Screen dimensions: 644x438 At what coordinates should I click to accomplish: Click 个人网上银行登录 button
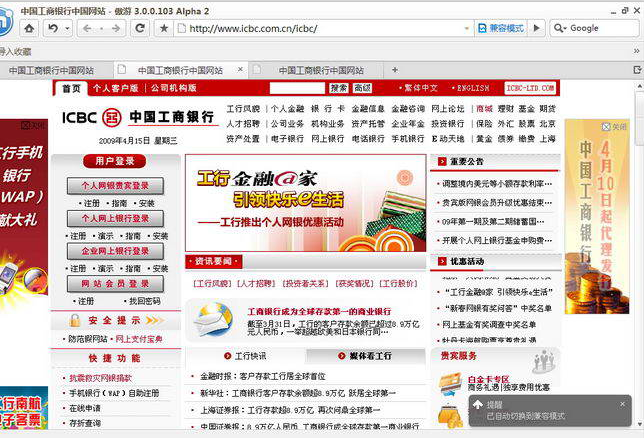[x=115, y=219]
